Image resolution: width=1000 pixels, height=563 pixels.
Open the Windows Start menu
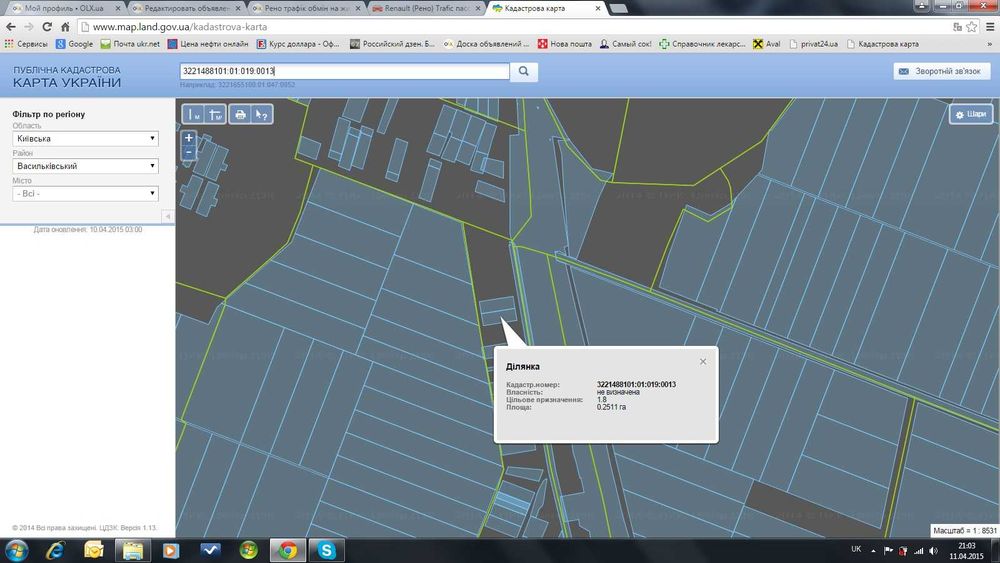coord(17,550)
